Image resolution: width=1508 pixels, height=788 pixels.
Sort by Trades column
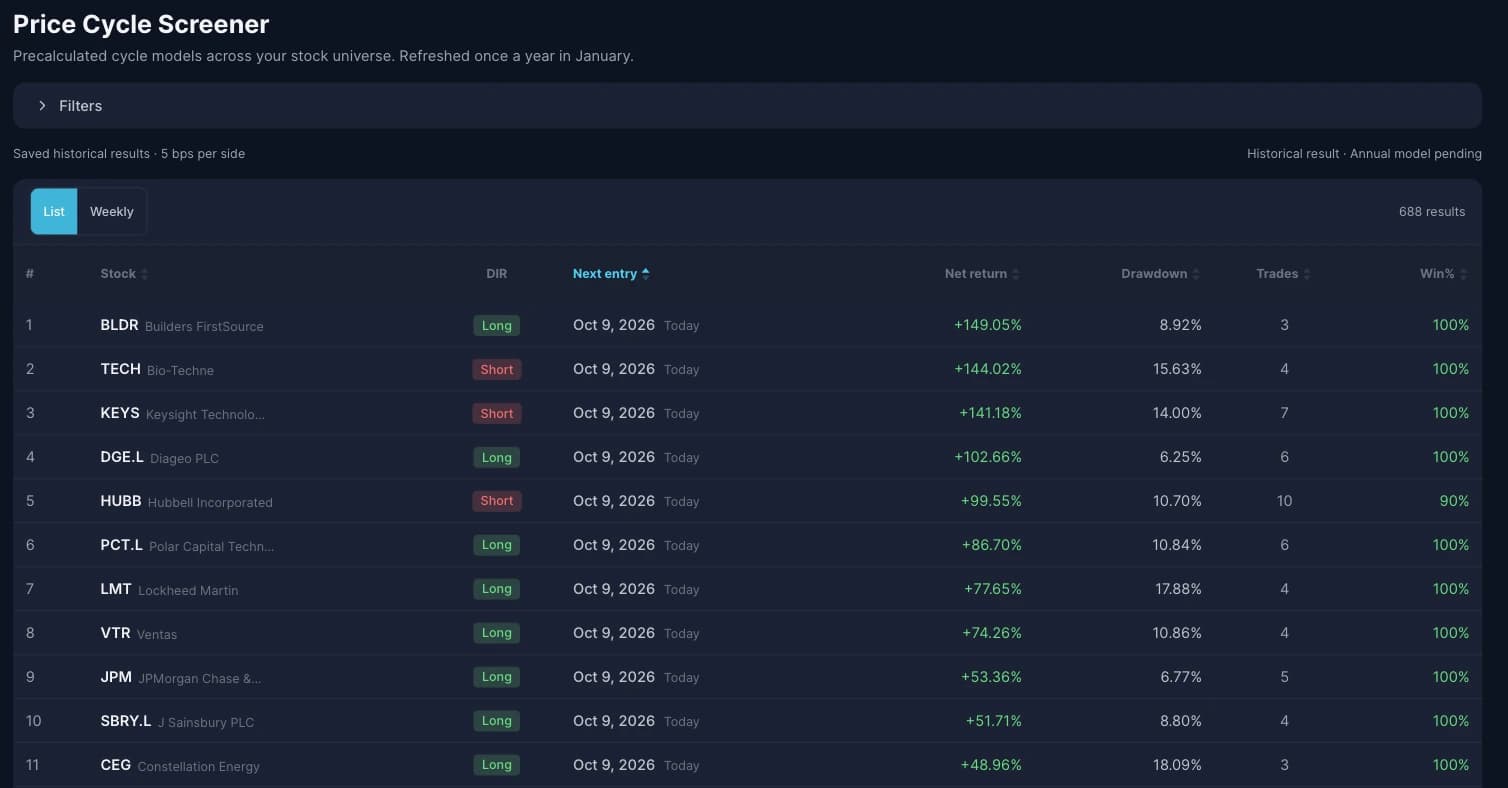point(1283,274)
